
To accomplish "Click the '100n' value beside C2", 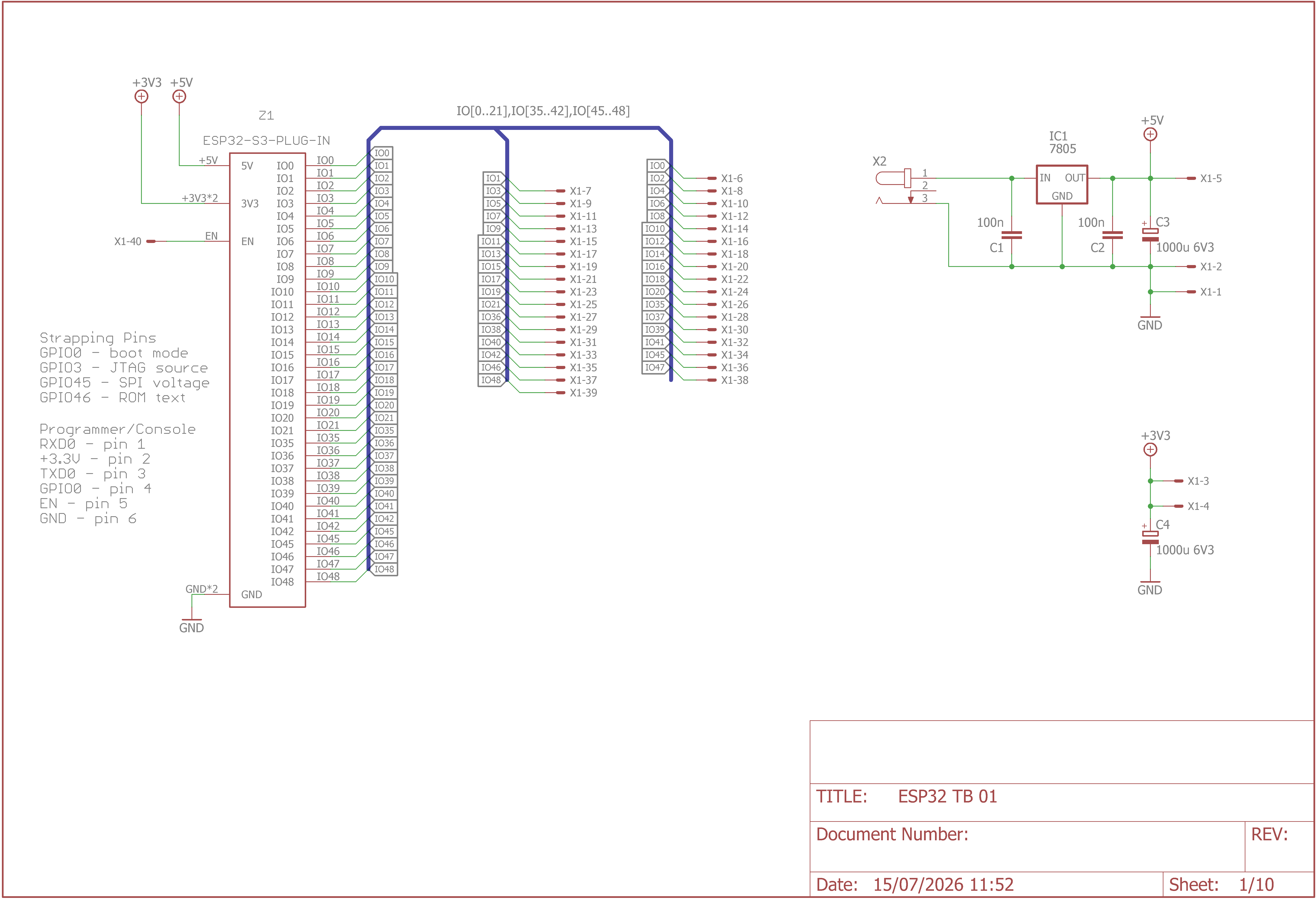I will (x=1091, y=223).
